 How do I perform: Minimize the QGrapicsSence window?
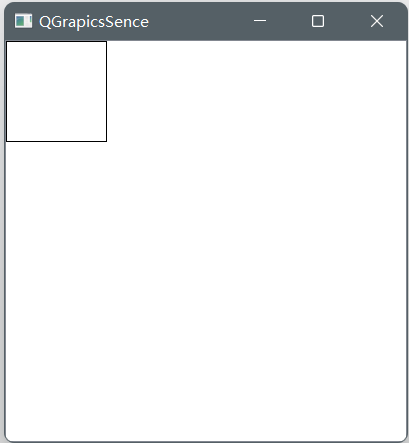coord(260,21)
